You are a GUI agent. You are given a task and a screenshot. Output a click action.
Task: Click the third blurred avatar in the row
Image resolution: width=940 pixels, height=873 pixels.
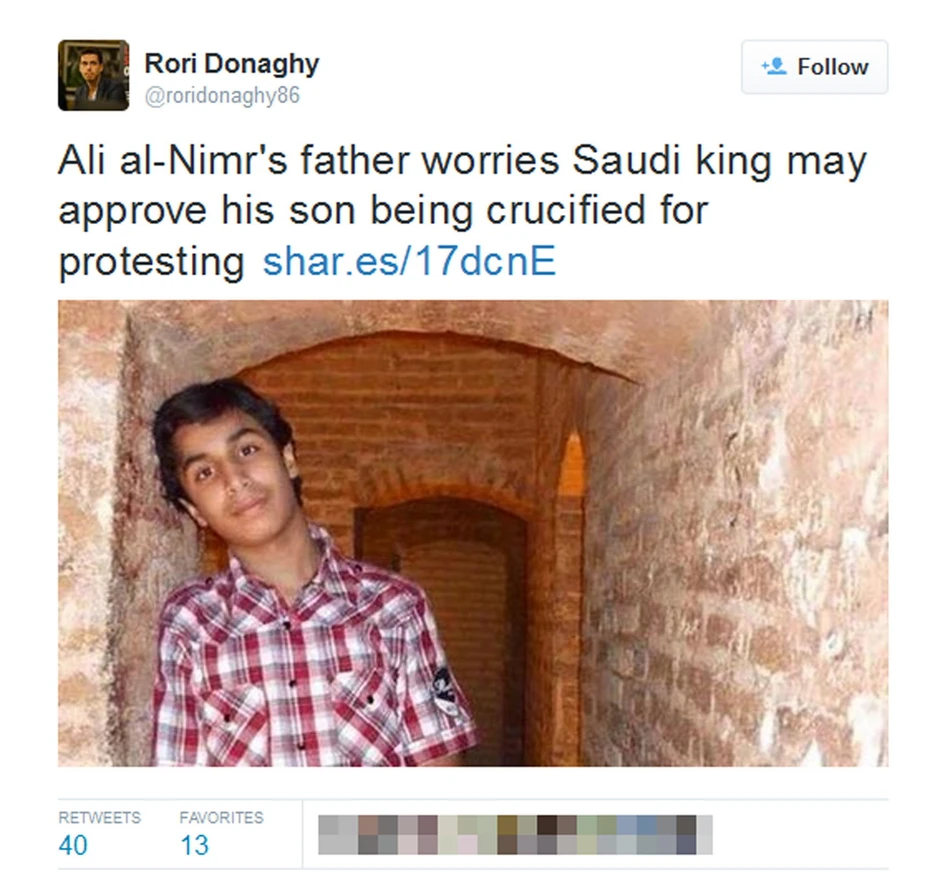click(x=418, y=835)
